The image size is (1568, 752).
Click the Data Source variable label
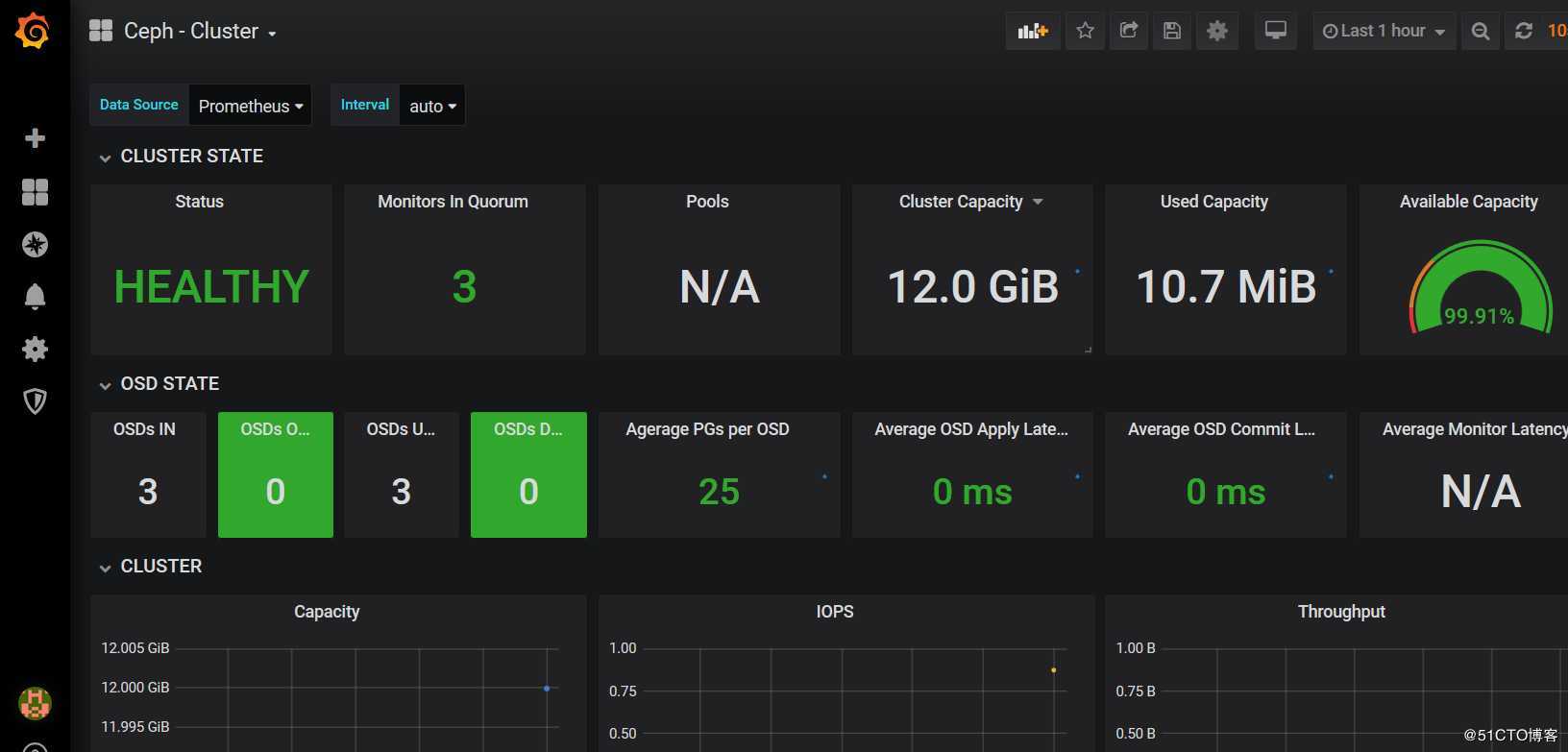139,105
